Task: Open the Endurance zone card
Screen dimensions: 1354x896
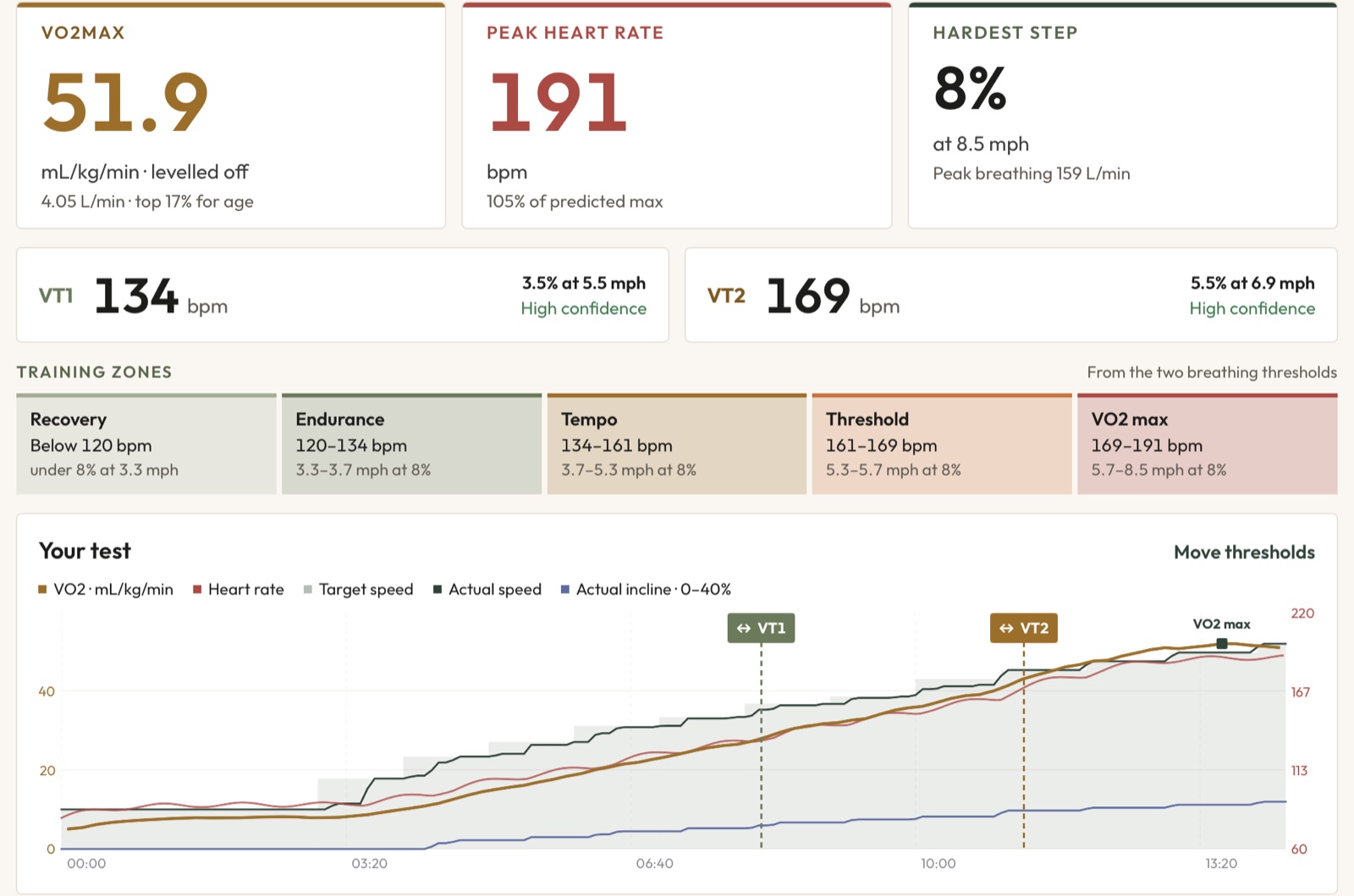Action: click(411, 443)
